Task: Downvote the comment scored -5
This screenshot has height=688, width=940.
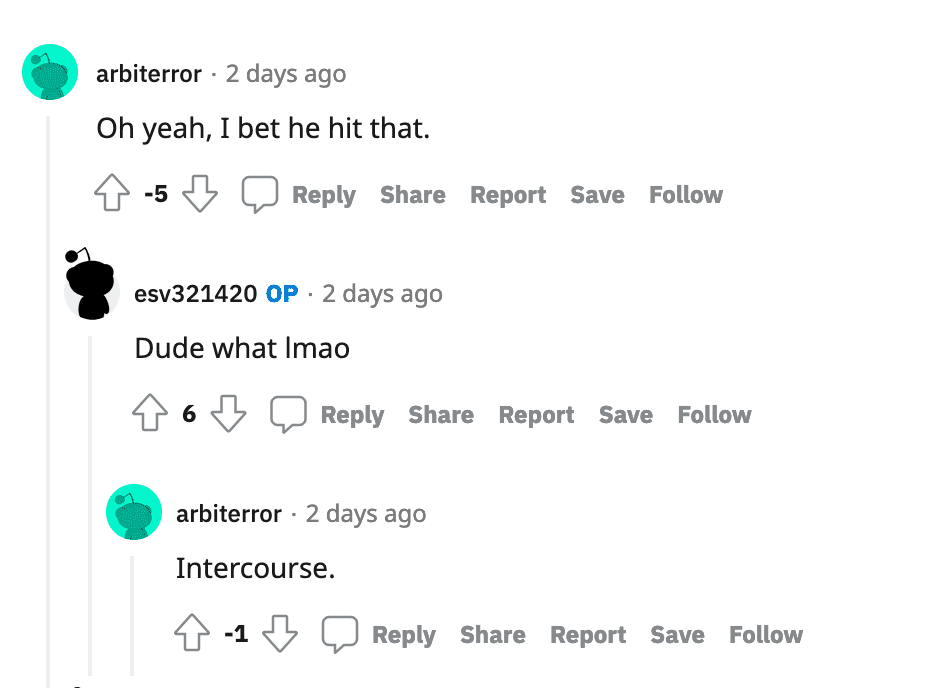Action: click(x=200, y=194)
